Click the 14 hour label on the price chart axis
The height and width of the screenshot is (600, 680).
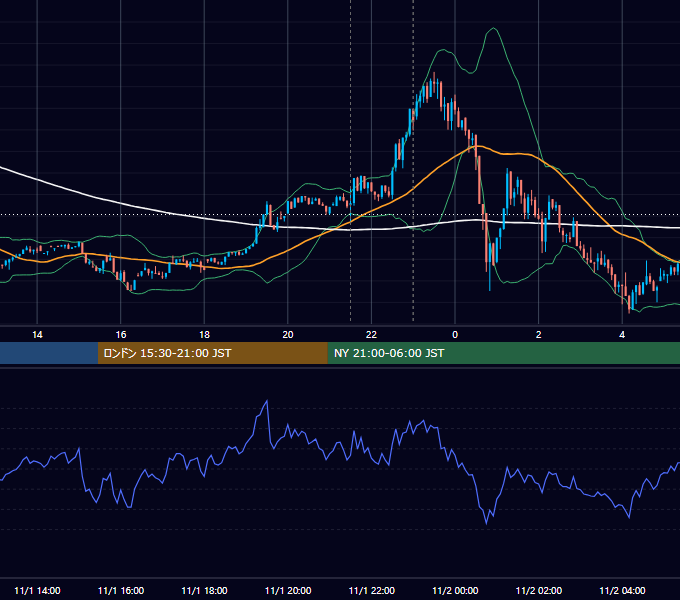[x=37, y=335]
